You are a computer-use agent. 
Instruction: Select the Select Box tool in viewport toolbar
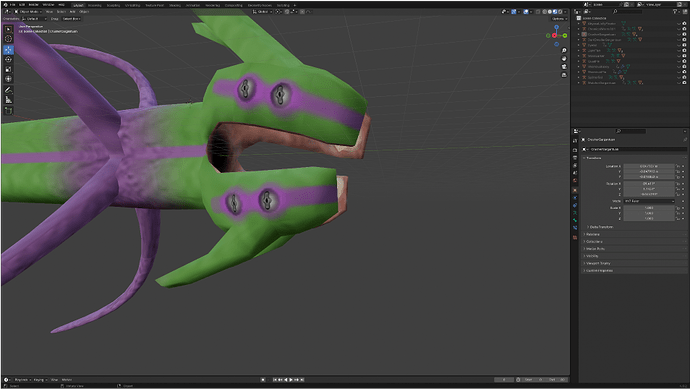tap(8, 29)
